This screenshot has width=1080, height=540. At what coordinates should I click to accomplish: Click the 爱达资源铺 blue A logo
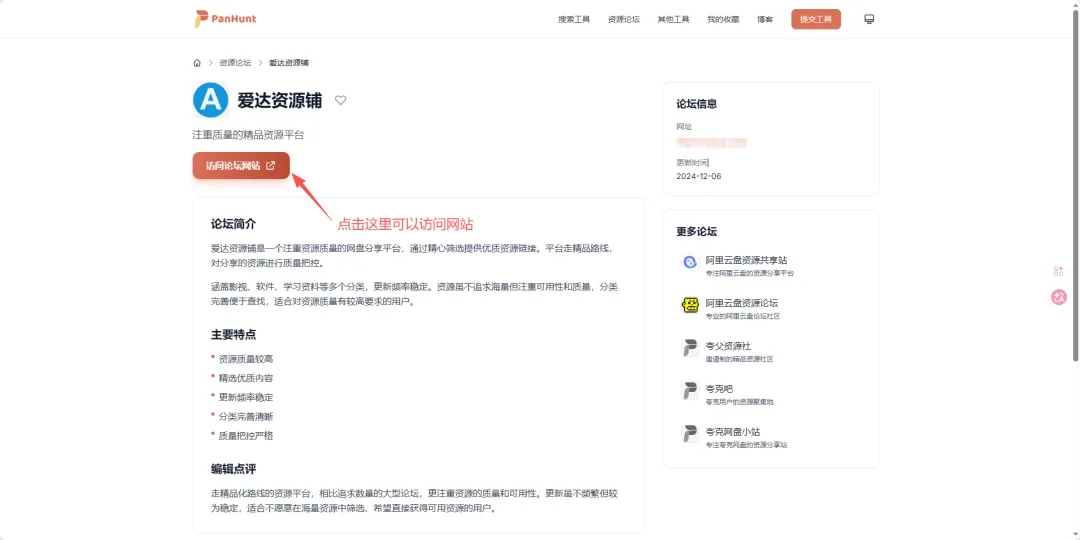pyautogui.click(x=210, y=100)
